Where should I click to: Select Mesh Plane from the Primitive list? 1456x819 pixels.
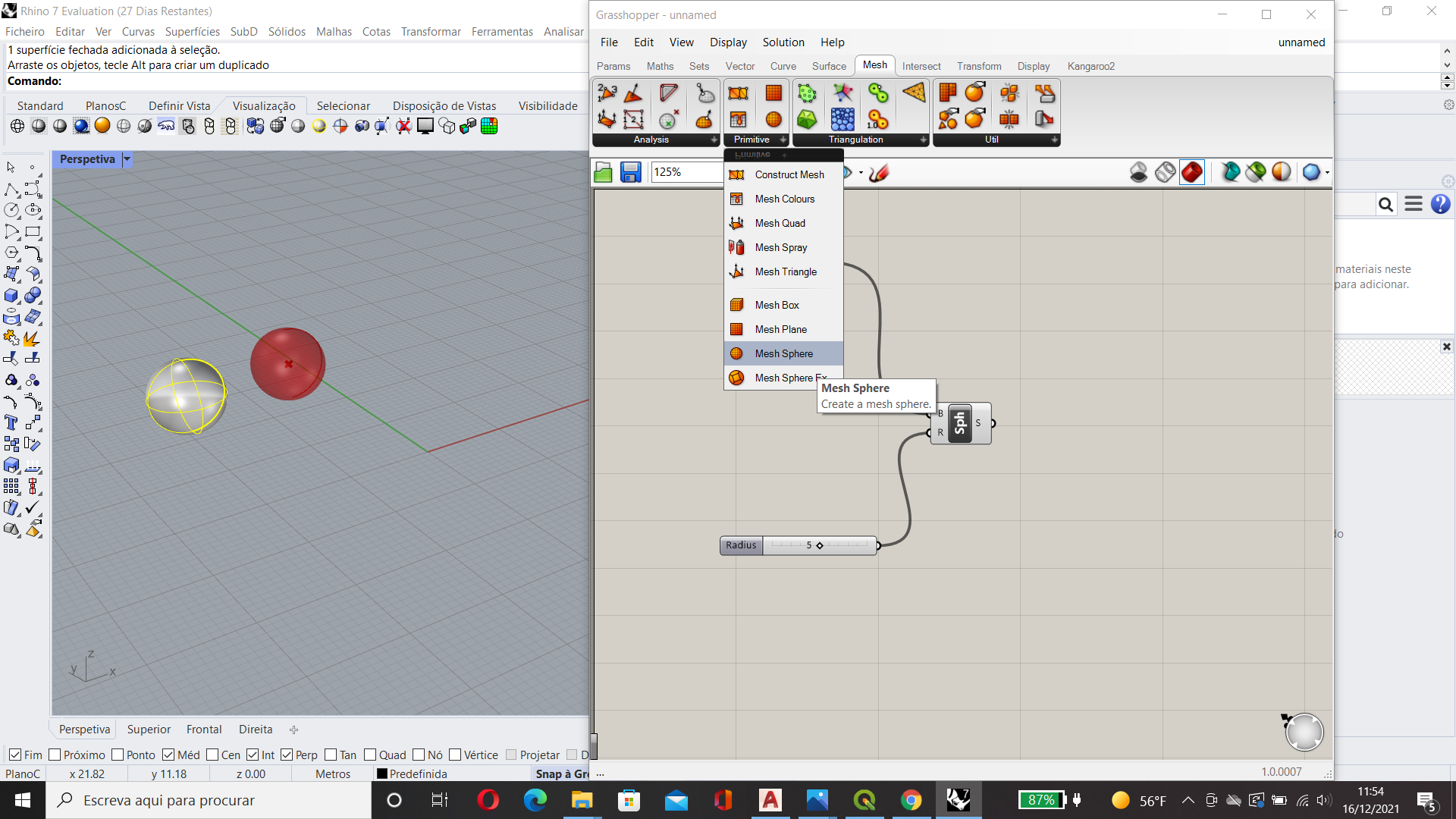[780, 329]
